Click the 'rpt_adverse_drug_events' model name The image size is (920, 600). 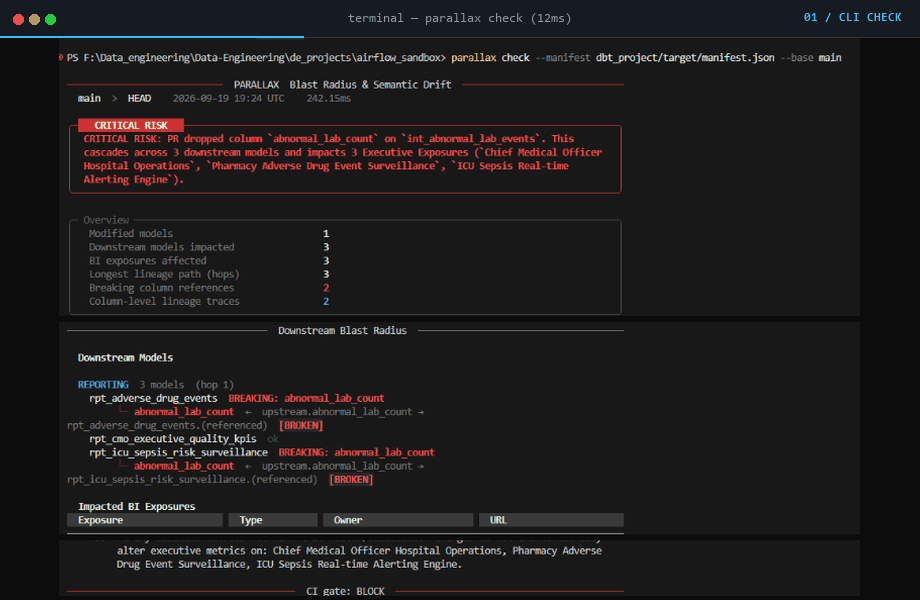(x=153, y=398)
